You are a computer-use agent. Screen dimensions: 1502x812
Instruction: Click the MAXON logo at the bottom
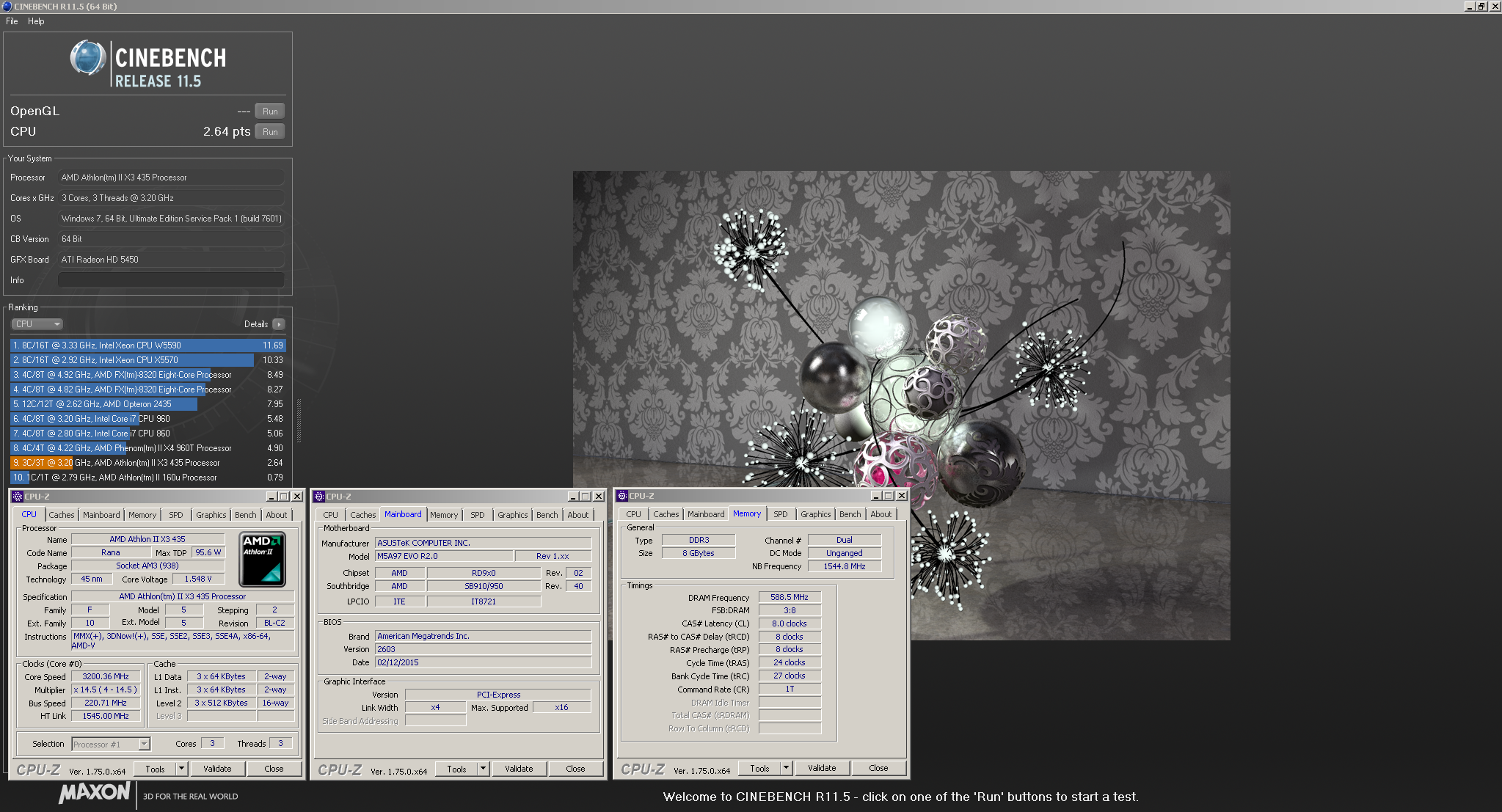pos(95,793)
